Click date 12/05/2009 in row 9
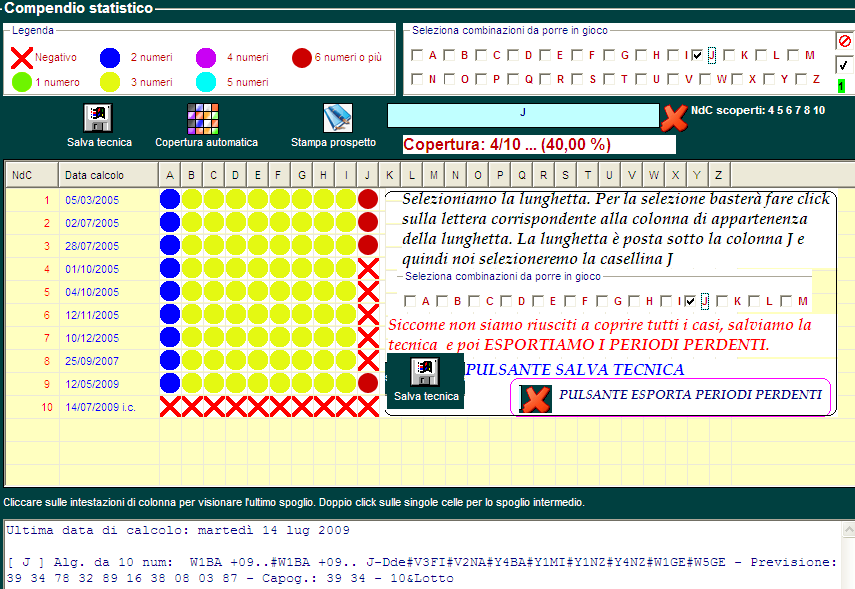 (x=92, y=384)
